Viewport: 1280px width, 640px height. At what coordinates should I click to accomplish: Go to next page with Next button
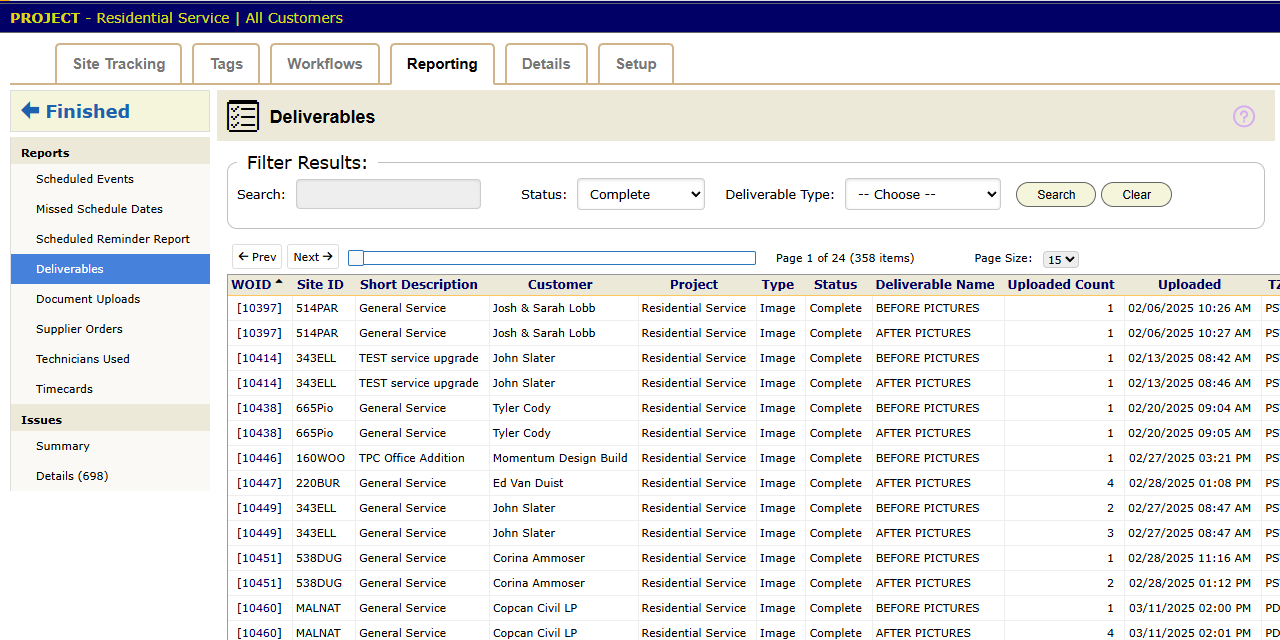pos(313,257)
